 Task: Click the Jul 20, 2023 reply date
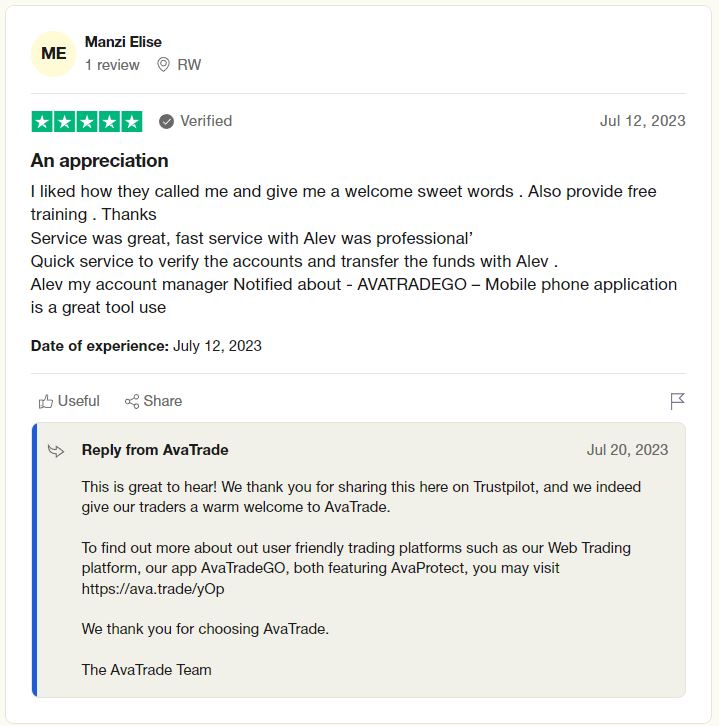coord(627,450)
